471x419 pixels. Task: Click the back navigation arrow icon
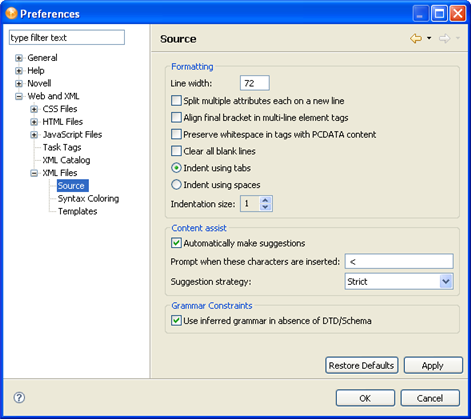click(416, 39)
